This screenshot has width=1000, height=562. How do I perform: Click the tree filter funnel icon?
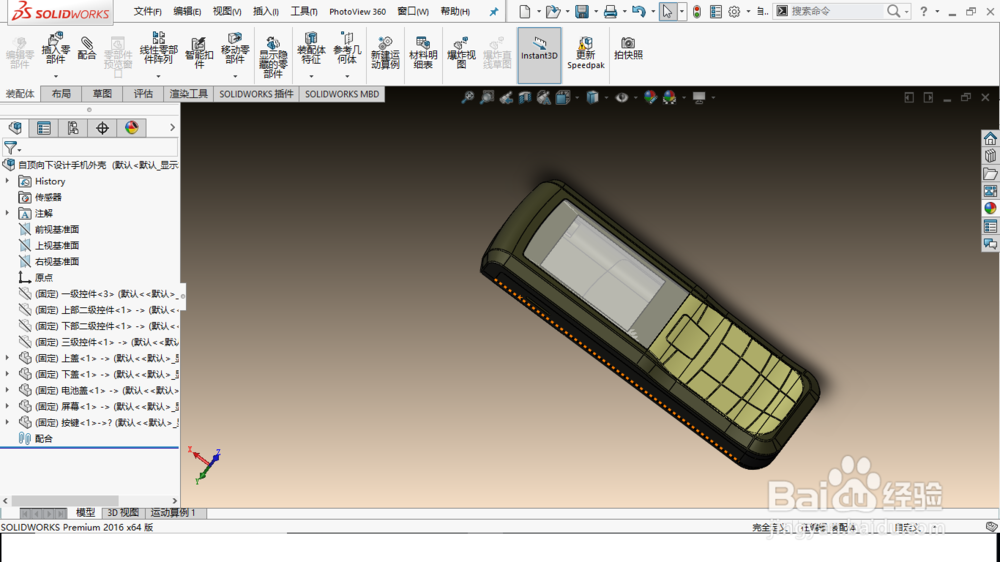[x=11, y=148]
